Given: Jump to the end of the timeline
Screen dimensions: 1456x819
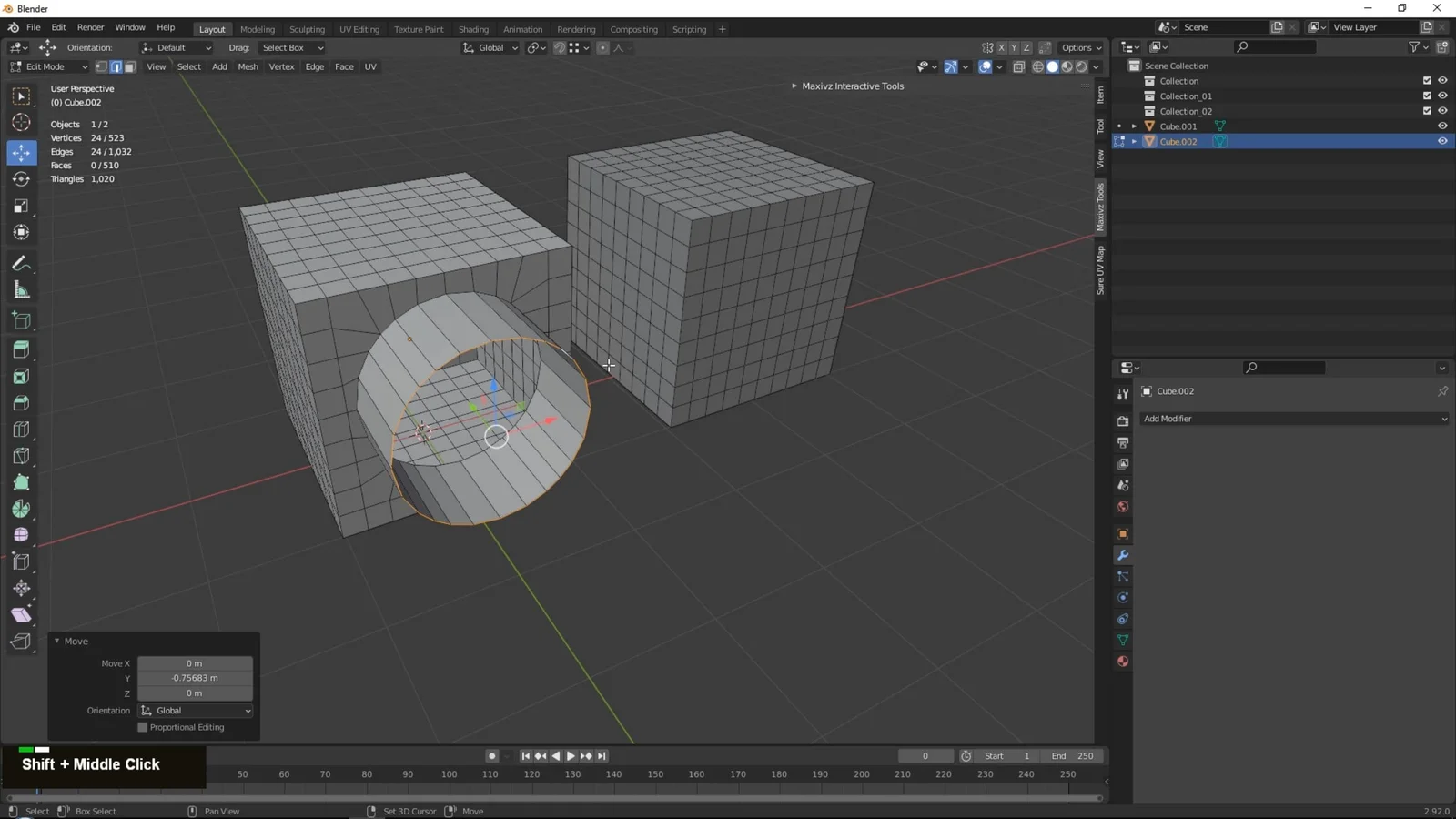Looking at the screenshot, I should point(602,755).
